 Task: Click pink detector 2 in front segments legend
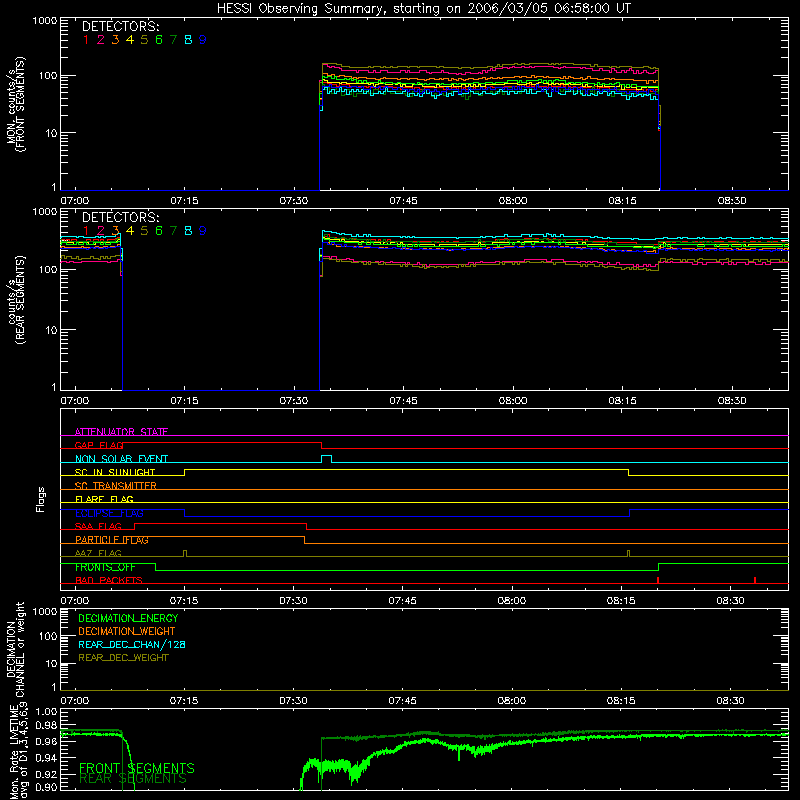click(101, 40)
